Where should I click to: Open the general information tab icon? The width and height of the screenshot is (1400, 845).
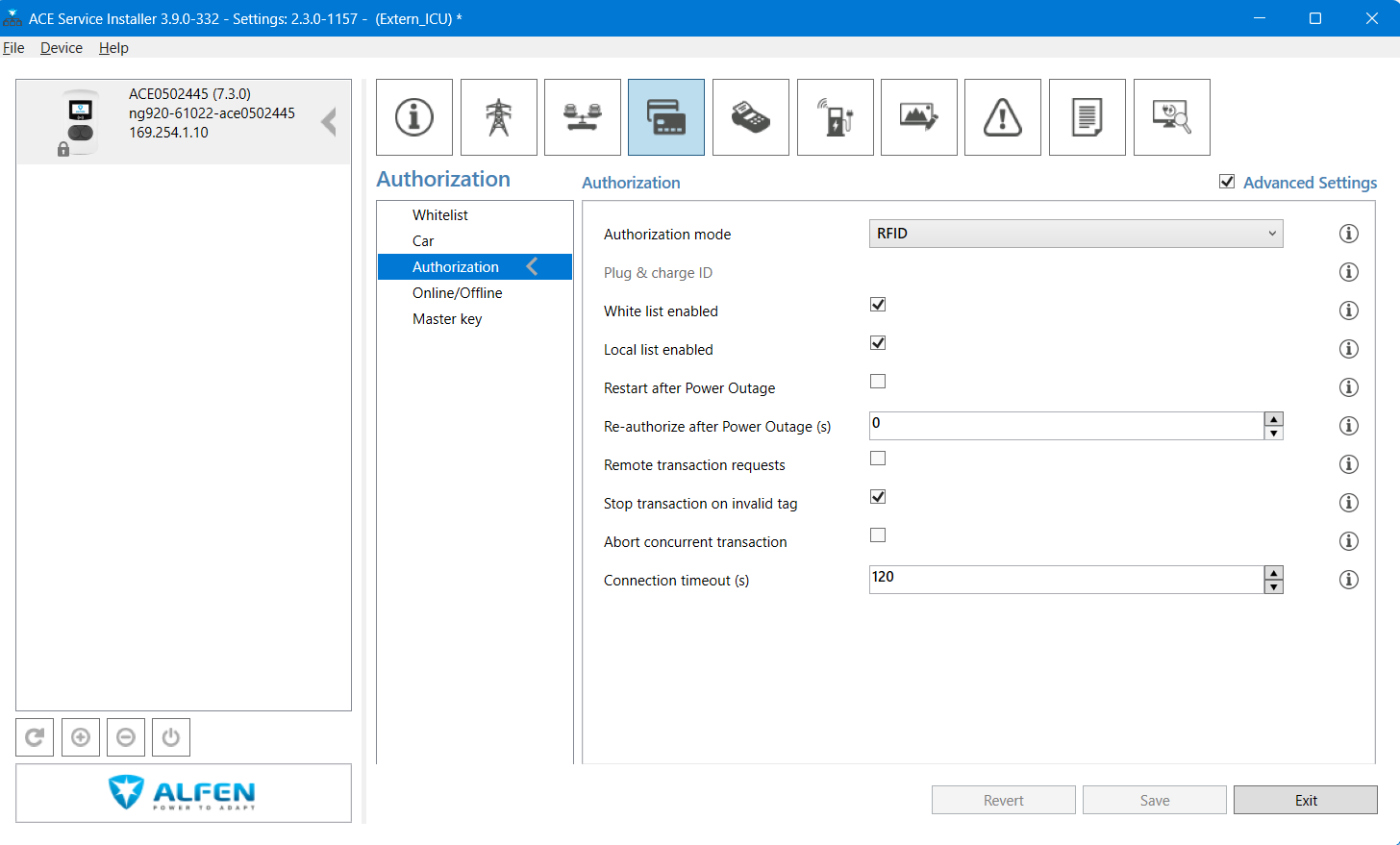coord(414,117)
